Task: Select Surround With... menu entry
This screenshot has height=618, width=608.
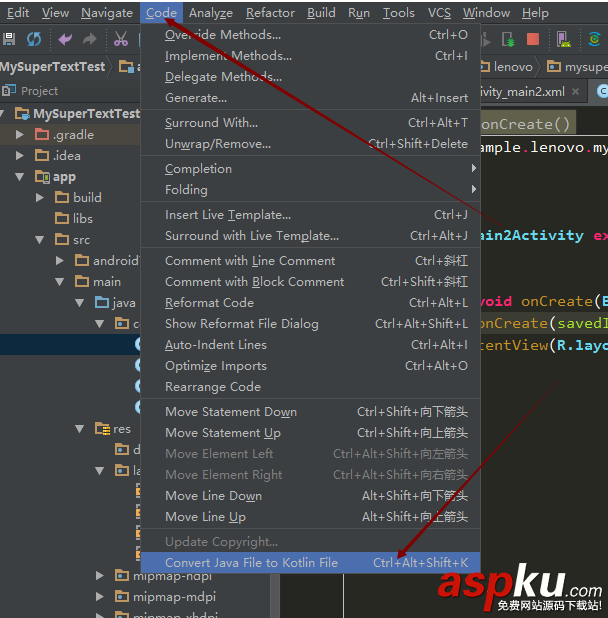Action: (311, 123)
